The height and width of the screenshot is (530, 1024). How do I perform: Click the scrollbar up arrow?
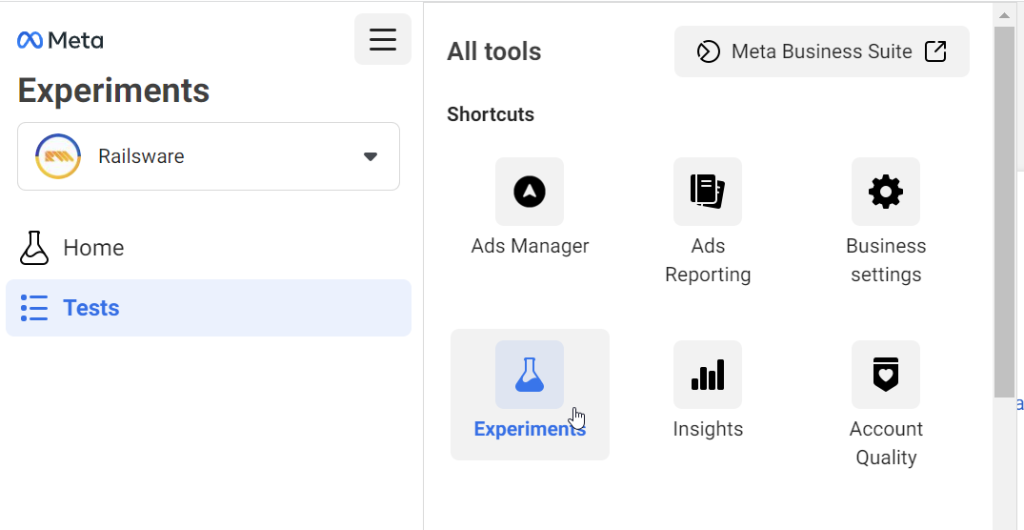pos(1004,14)
